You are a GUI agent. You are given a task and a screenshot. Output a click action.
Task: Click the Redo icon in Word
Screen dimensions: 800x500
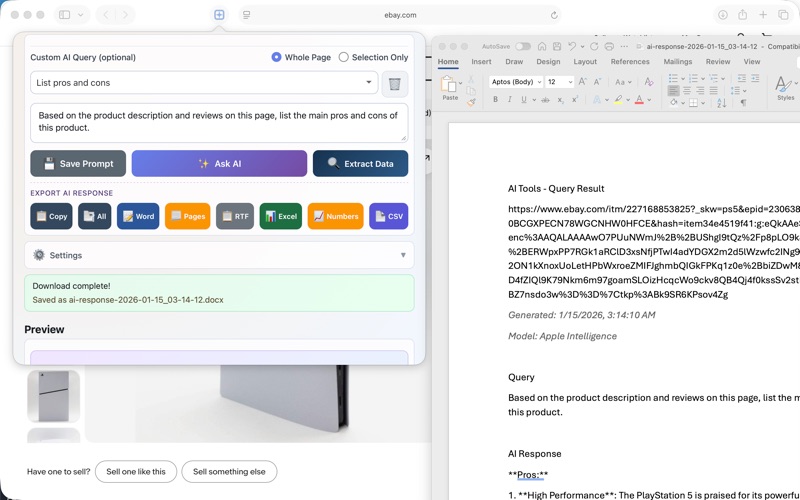pos(594,46)
